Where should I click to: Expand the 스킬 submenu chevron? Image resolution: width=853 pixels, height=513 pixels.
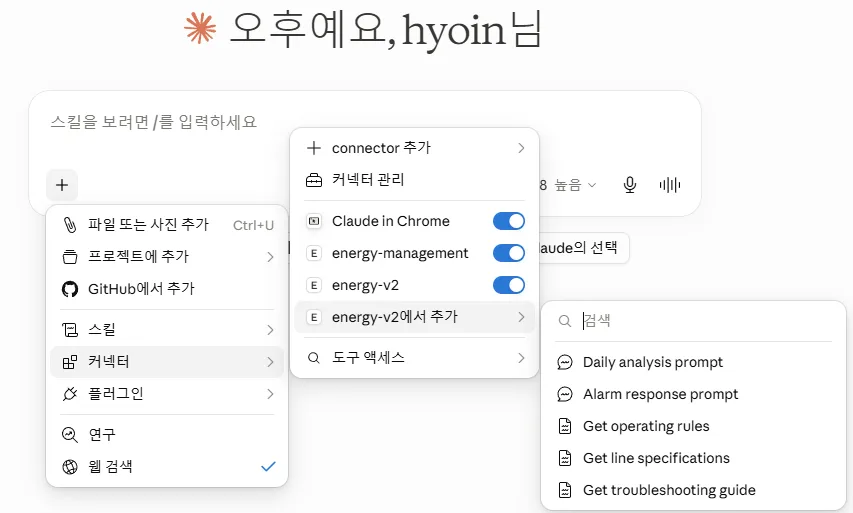pos(270,330)
